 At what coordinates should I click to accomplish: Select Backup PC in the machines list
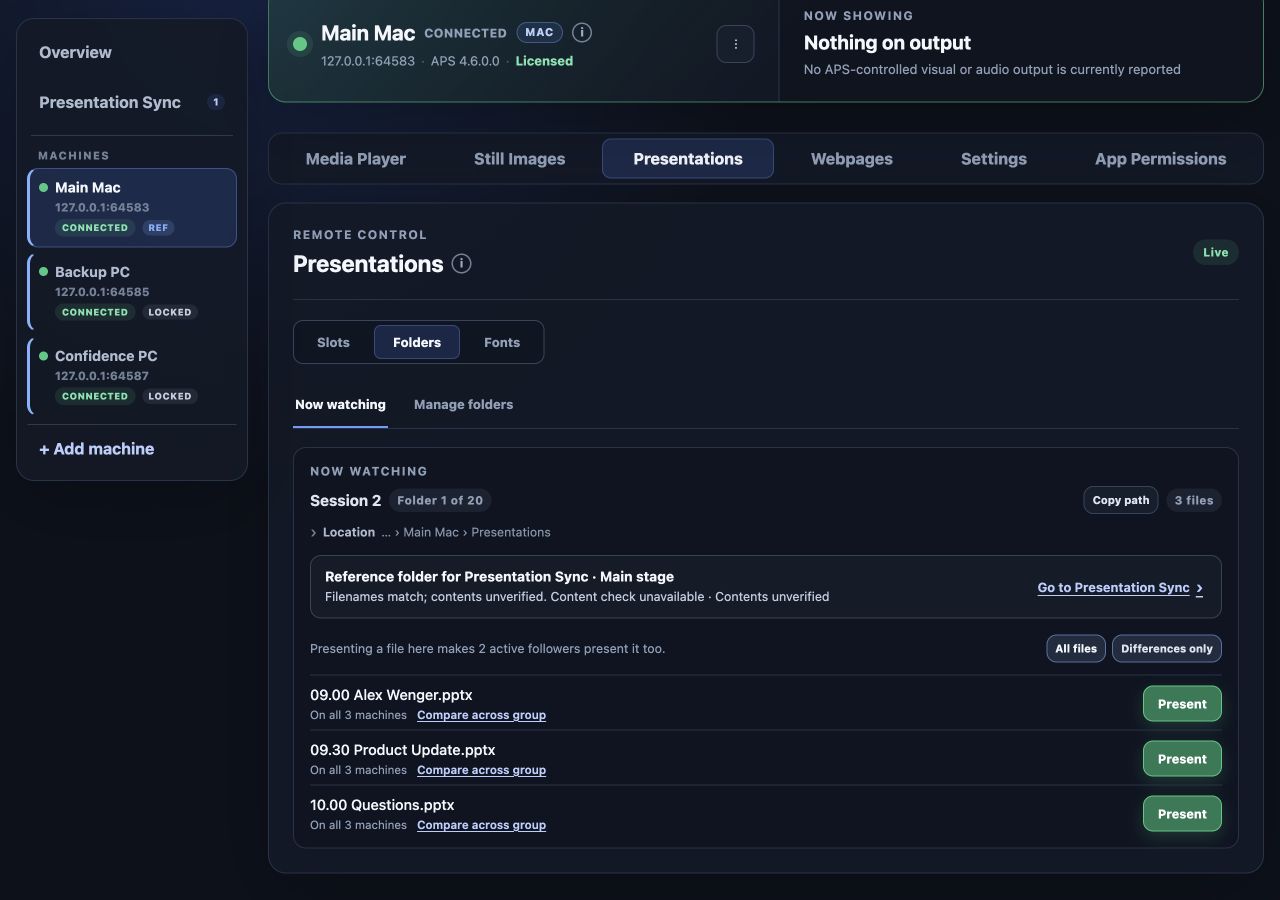tap(132, 291)
